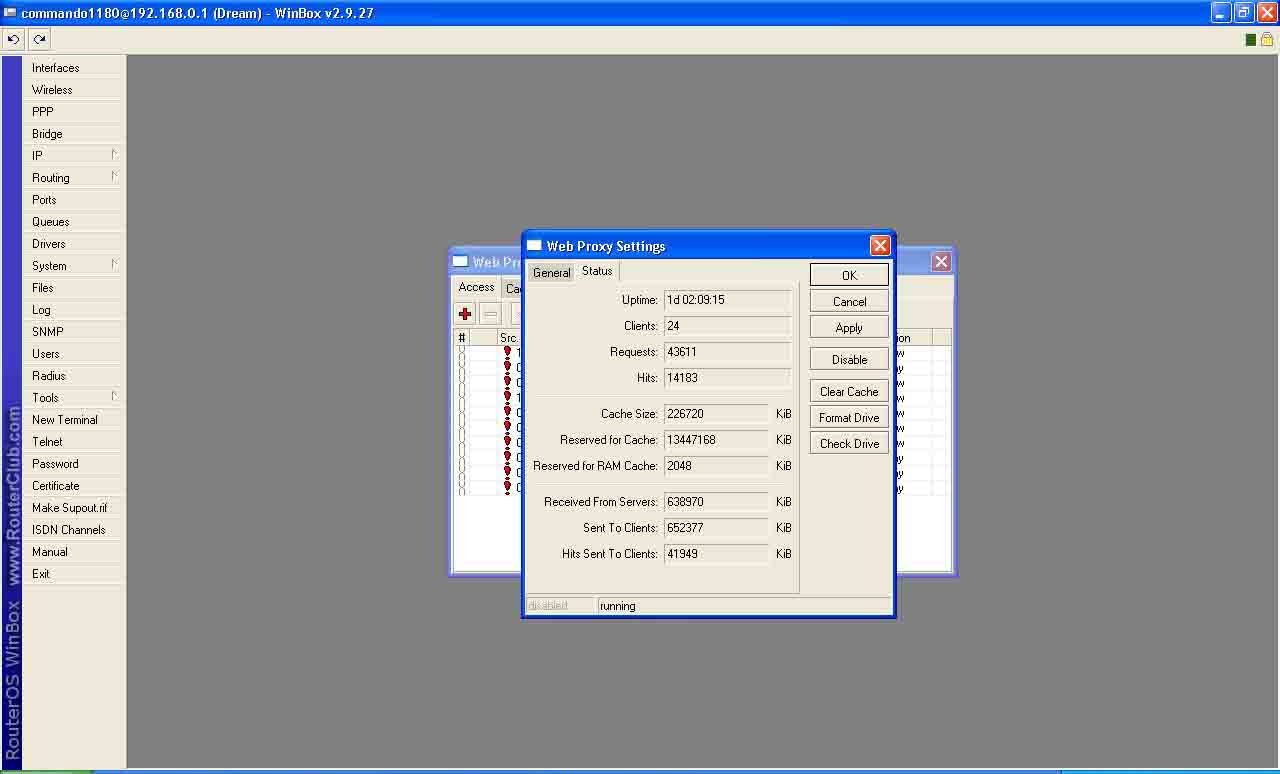Screen dimensions: 1280x774
Task: Open the Radius menu item
Action: [x=73, y=375]
